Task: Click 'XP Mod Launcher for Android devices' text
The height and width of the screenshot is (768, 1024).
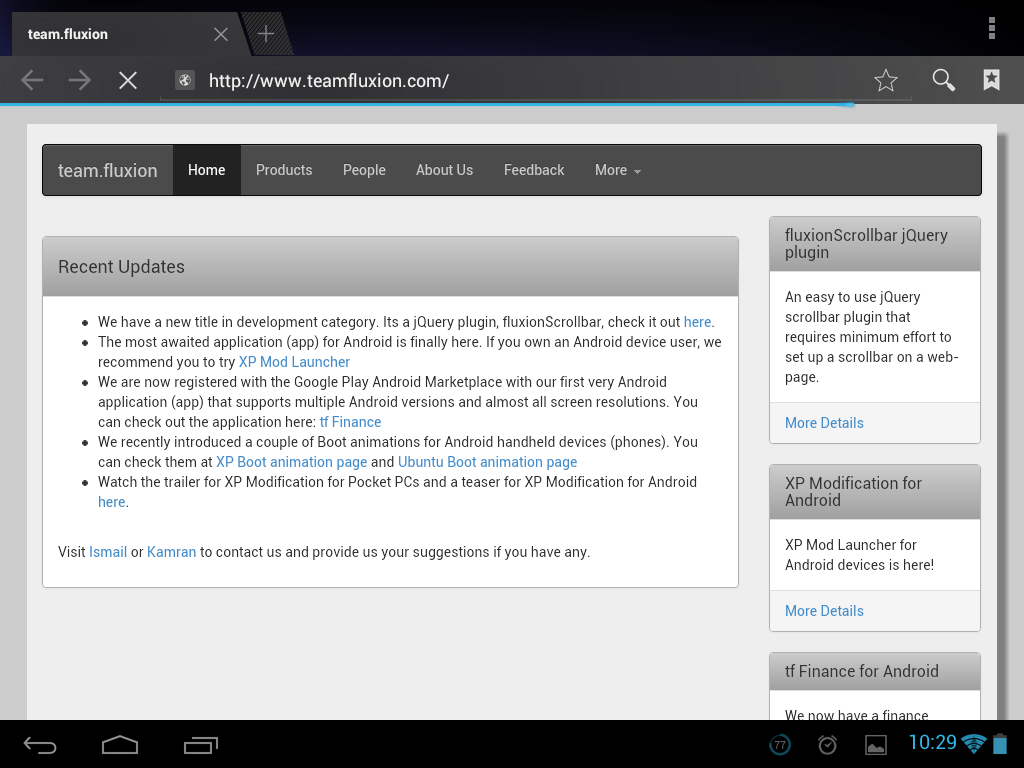Action: 859,554
